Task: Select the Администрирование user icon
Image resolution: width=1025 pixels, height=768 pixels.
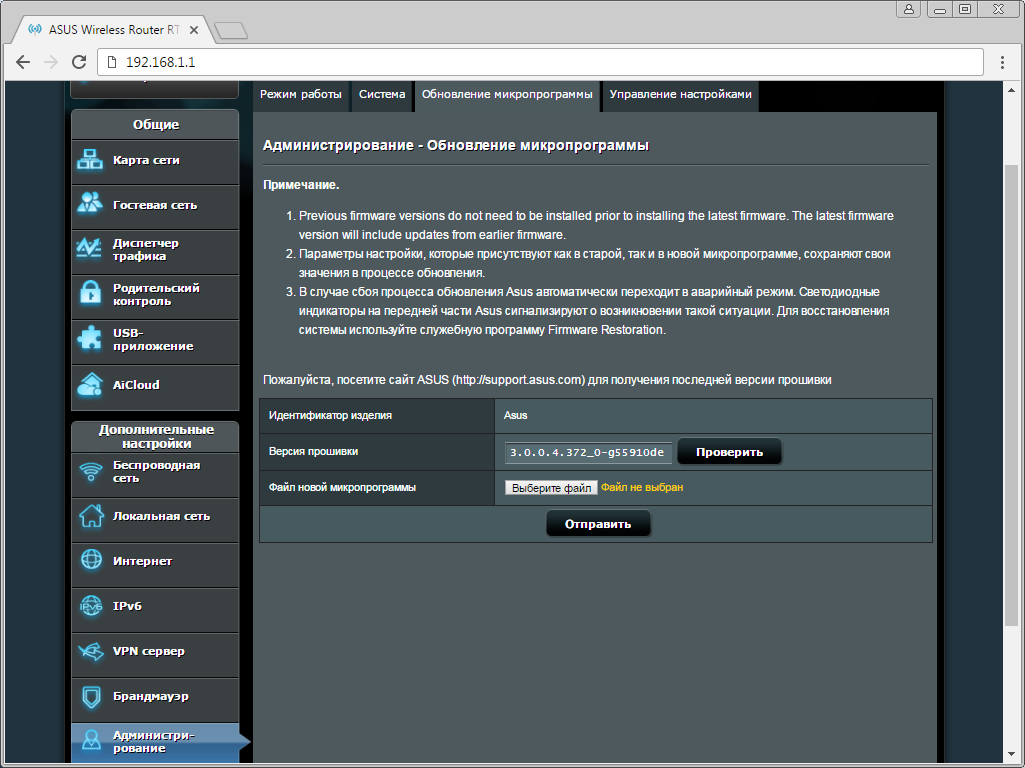Action: click(91, 740)
